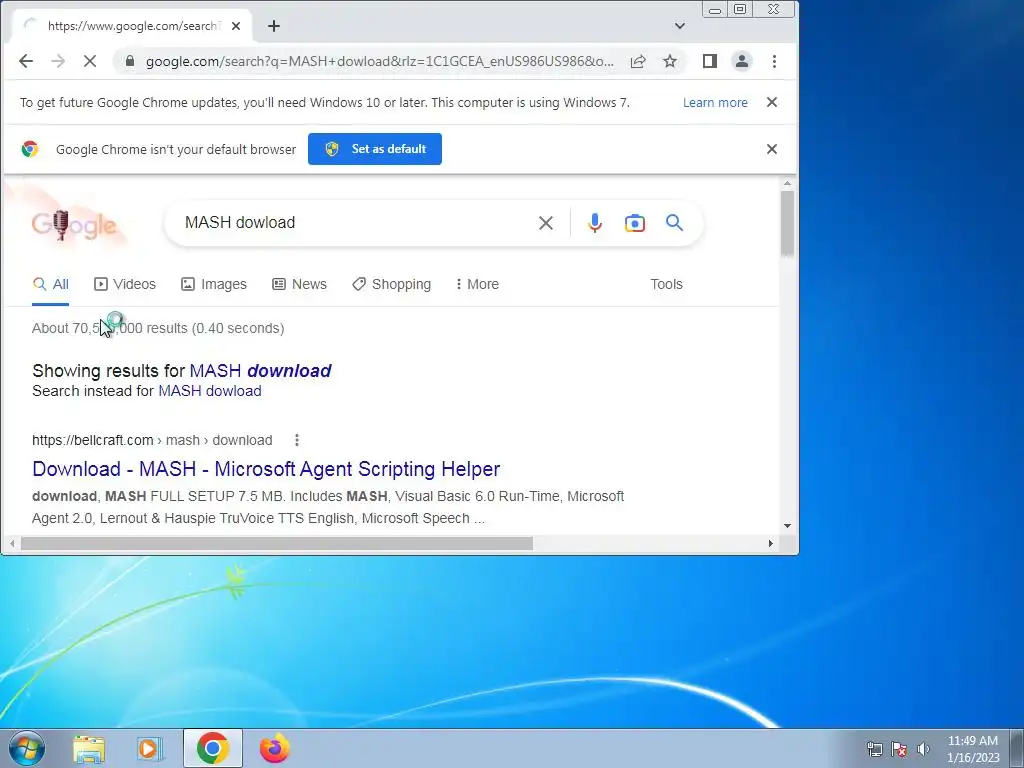Click the address bar URL

[x=379, y=61]
